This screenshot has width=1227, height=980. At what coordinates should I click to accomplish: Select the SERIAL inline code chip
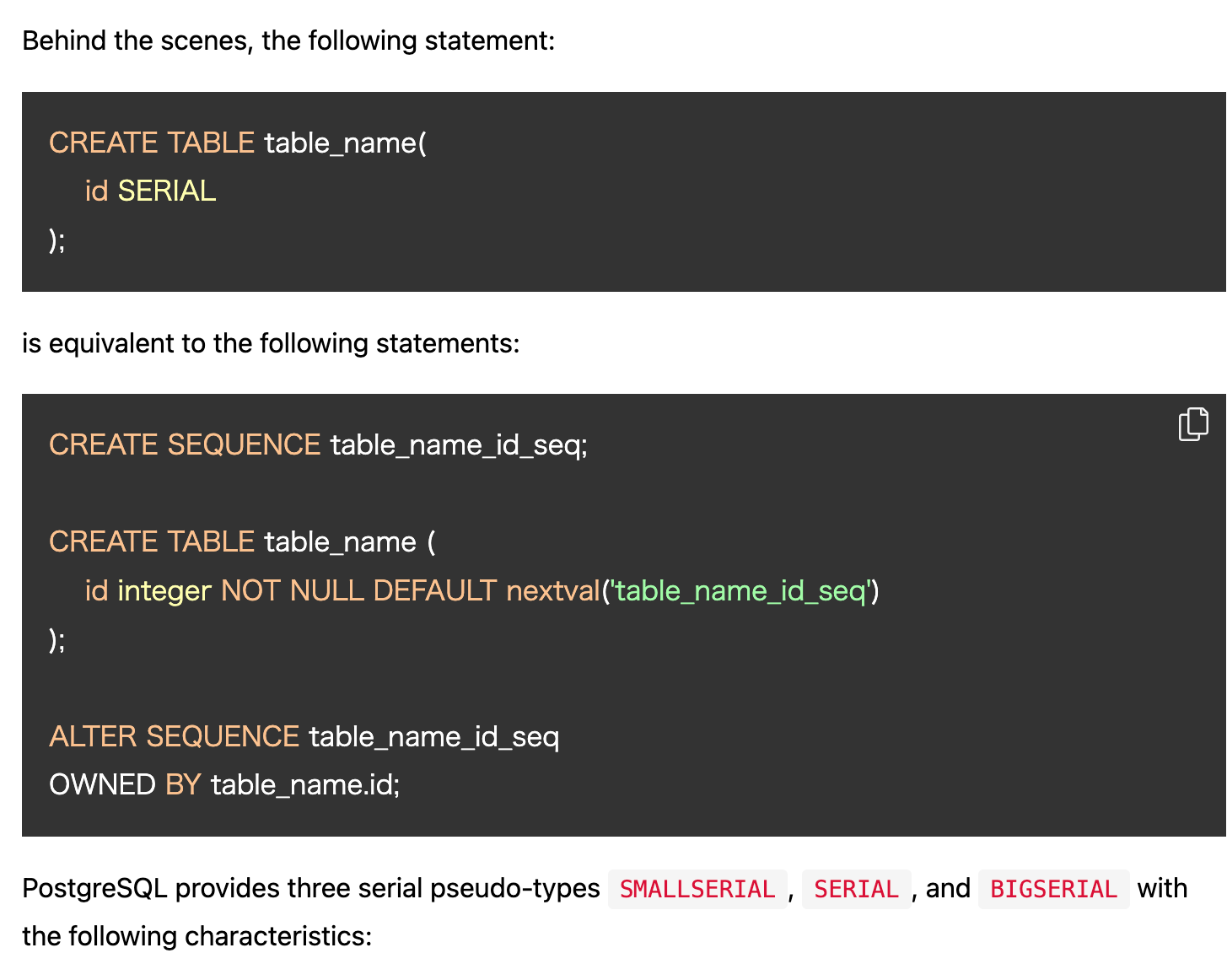pos(855,888)
